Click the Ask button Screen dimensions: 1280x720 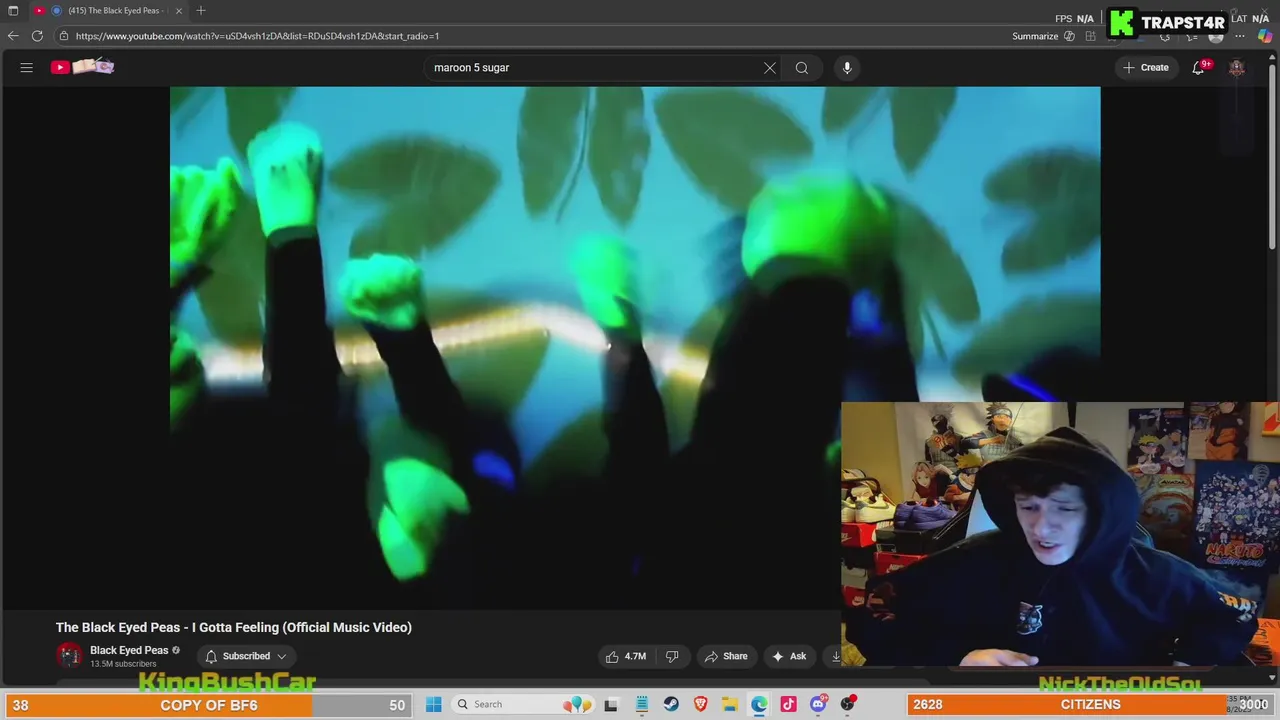pyautogui.click(x=789, y=656)
